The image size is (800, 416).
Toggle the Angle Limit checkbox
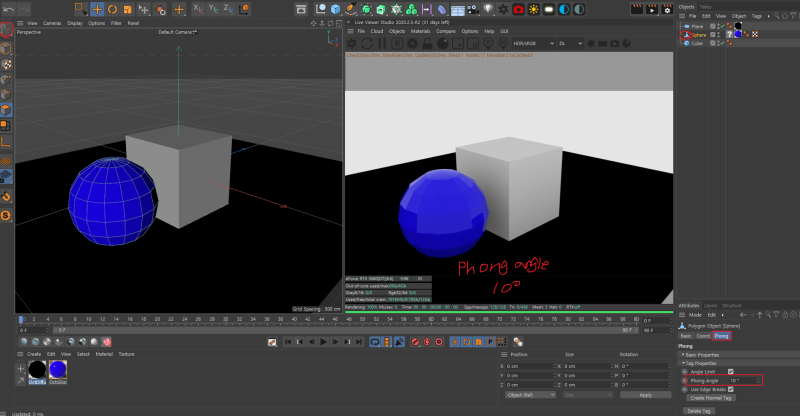[x=731, y=372]
